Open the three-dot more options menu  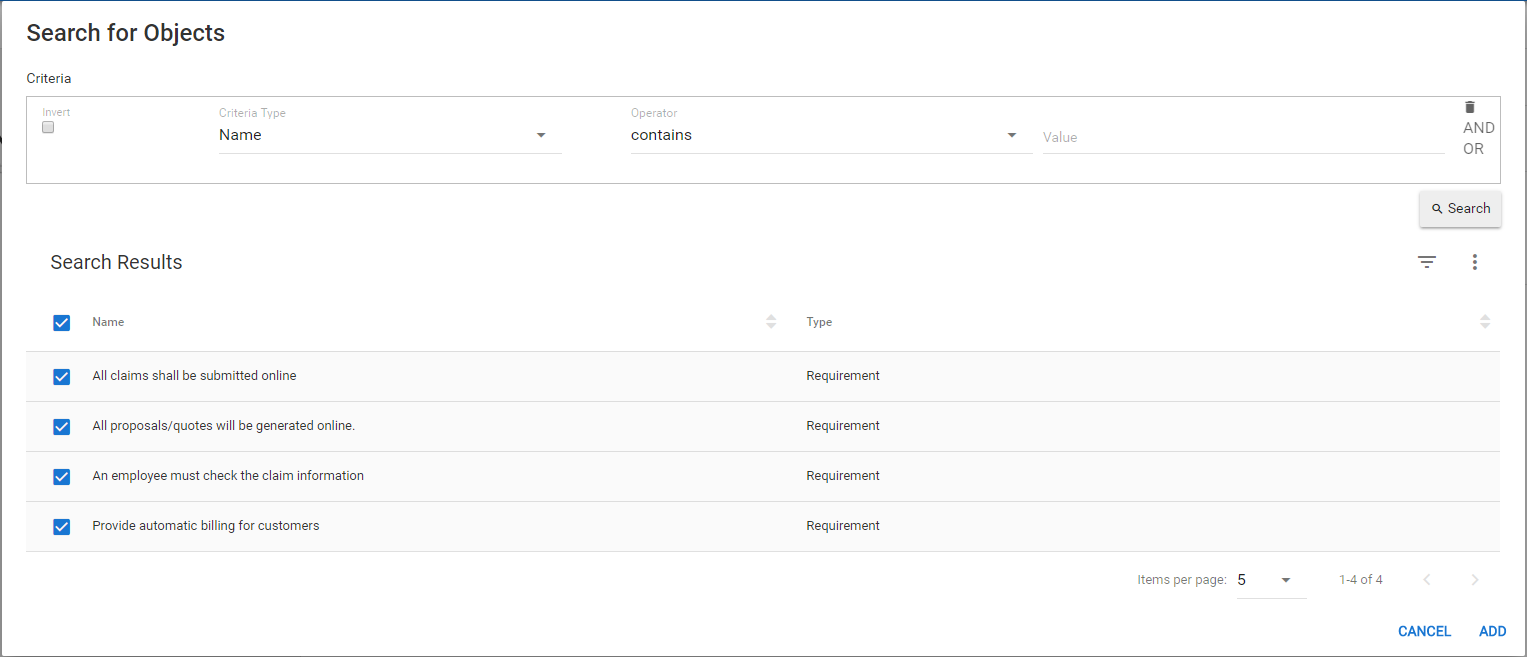click(x=1474, y=262)
